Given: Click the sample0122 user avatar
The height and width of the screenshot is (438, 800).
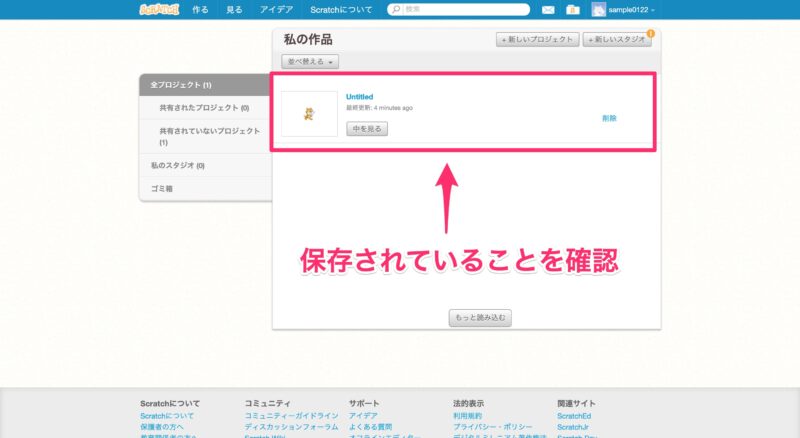Looking at the screenshot, I should 598,10.
